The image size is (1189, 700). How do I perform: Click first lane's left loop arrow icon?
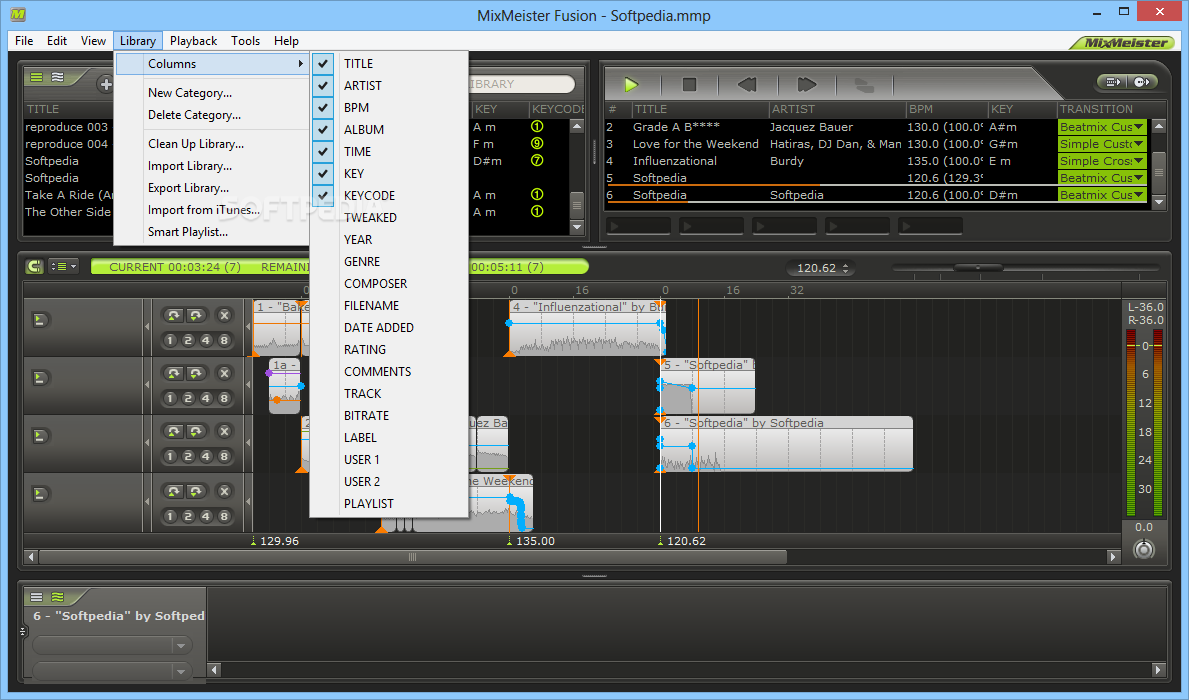(174, 315)
